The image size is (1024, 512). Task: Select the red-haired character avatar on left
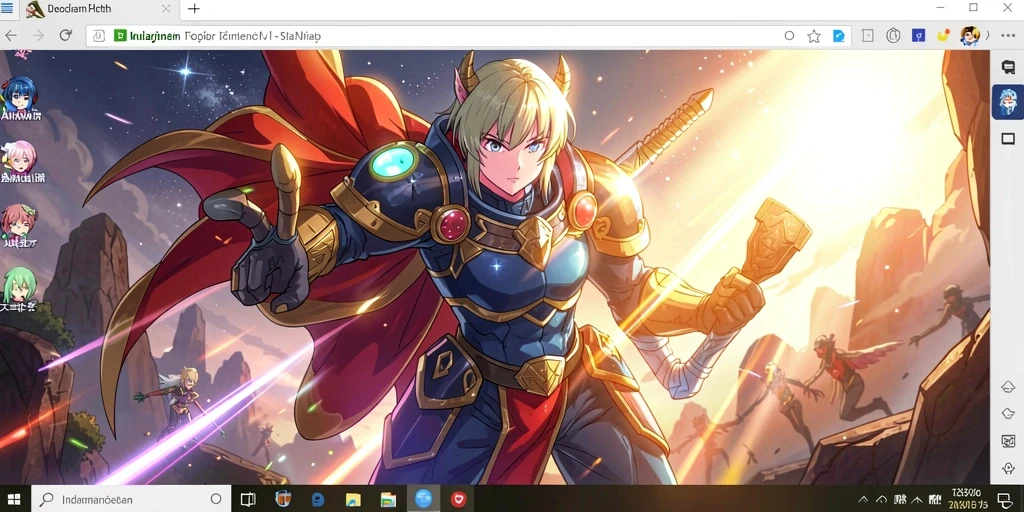pyautogui.click(x=18, y=220)
